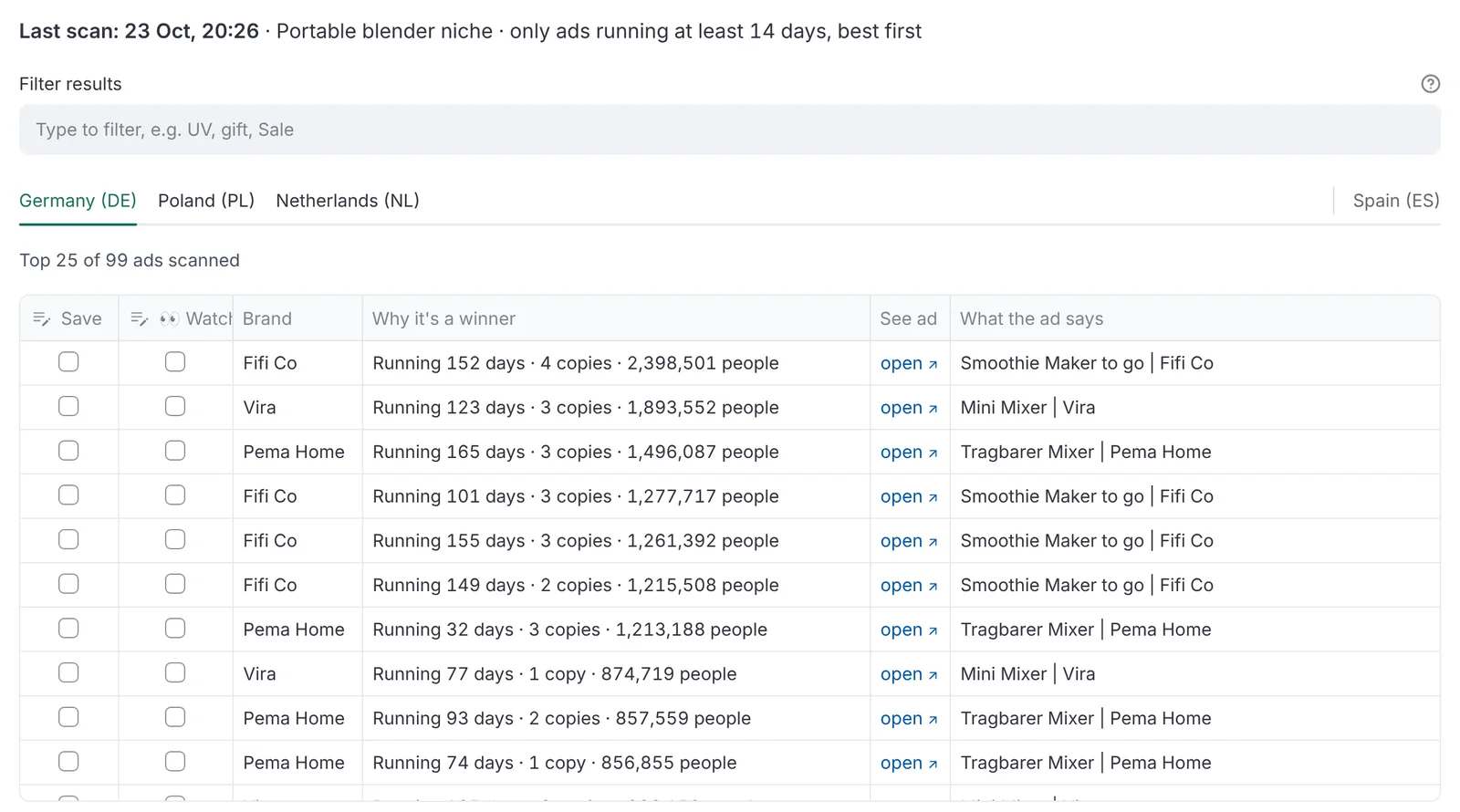This screenshot has width=1460, height=812.
Task: Open the help icon beside Filter results
Action: click(x=1430, y=84)
